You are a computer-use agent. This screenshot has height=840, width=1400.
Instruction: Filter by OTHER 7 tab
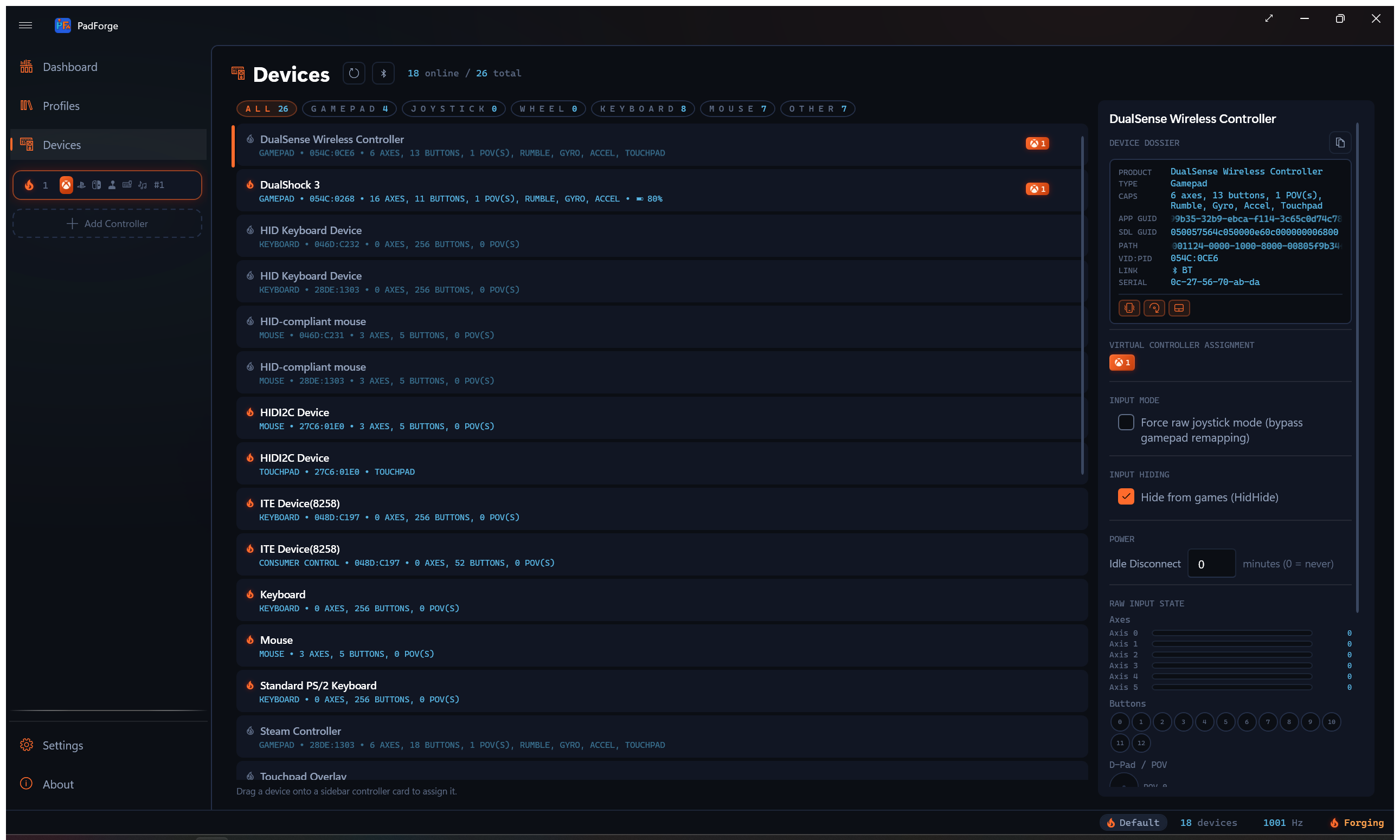pos(818,109)
